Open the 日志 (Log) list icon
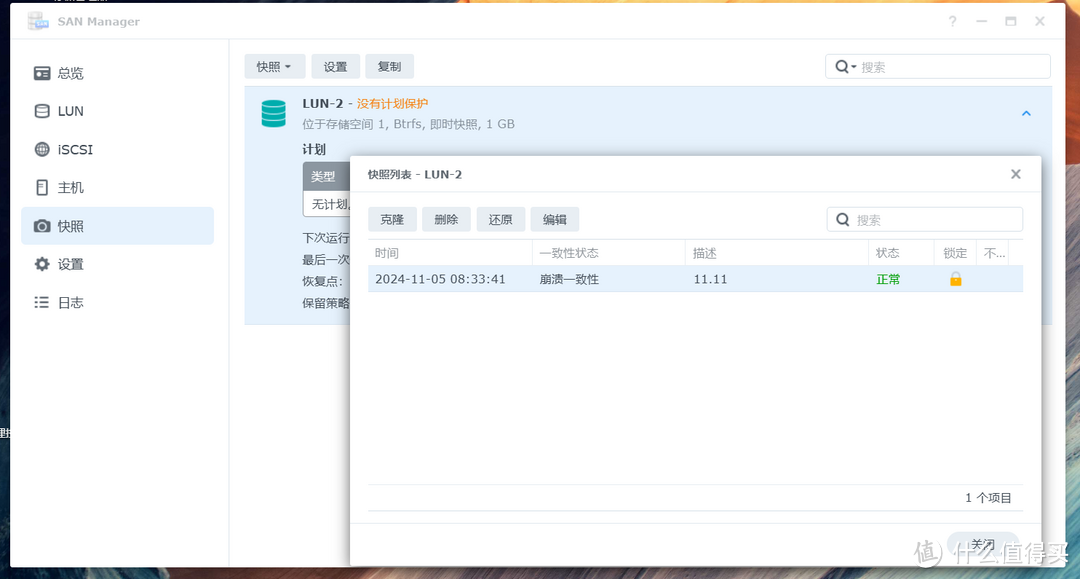Screen dimensions: 1080x579 [x=42, y=302]
